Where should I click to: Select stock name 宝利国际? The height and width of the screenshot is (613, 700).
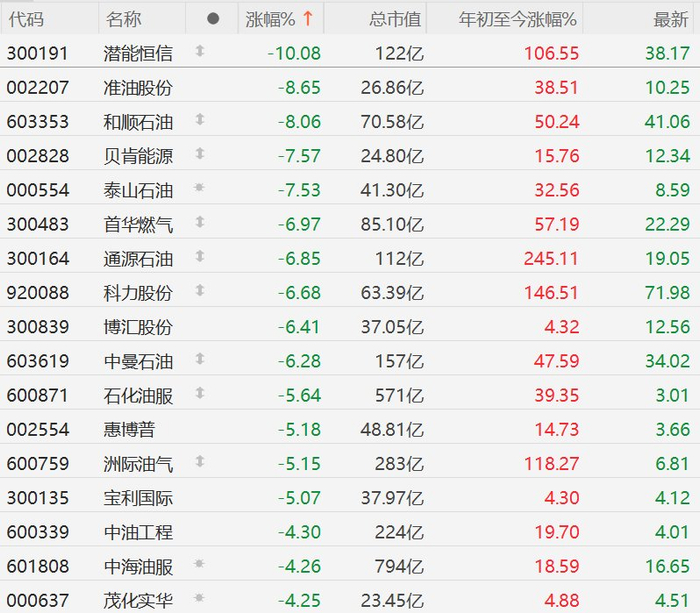pos(138,498)
